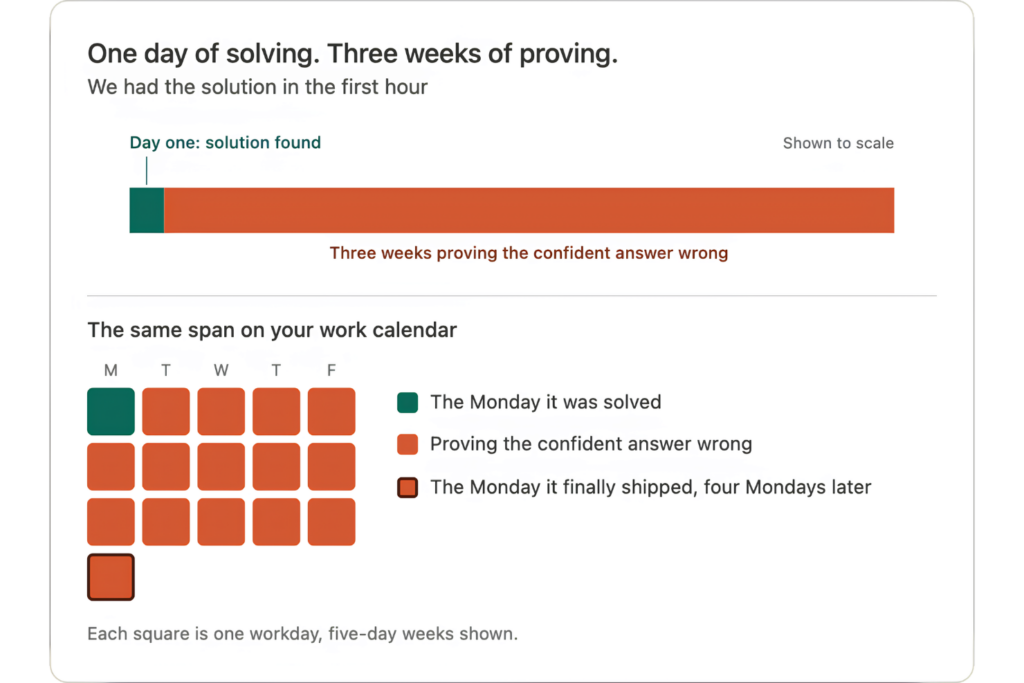Click the second-week Monday orange square
Image resolution: width=1024 pixels, height=683 pixels.
click(111, 467)
